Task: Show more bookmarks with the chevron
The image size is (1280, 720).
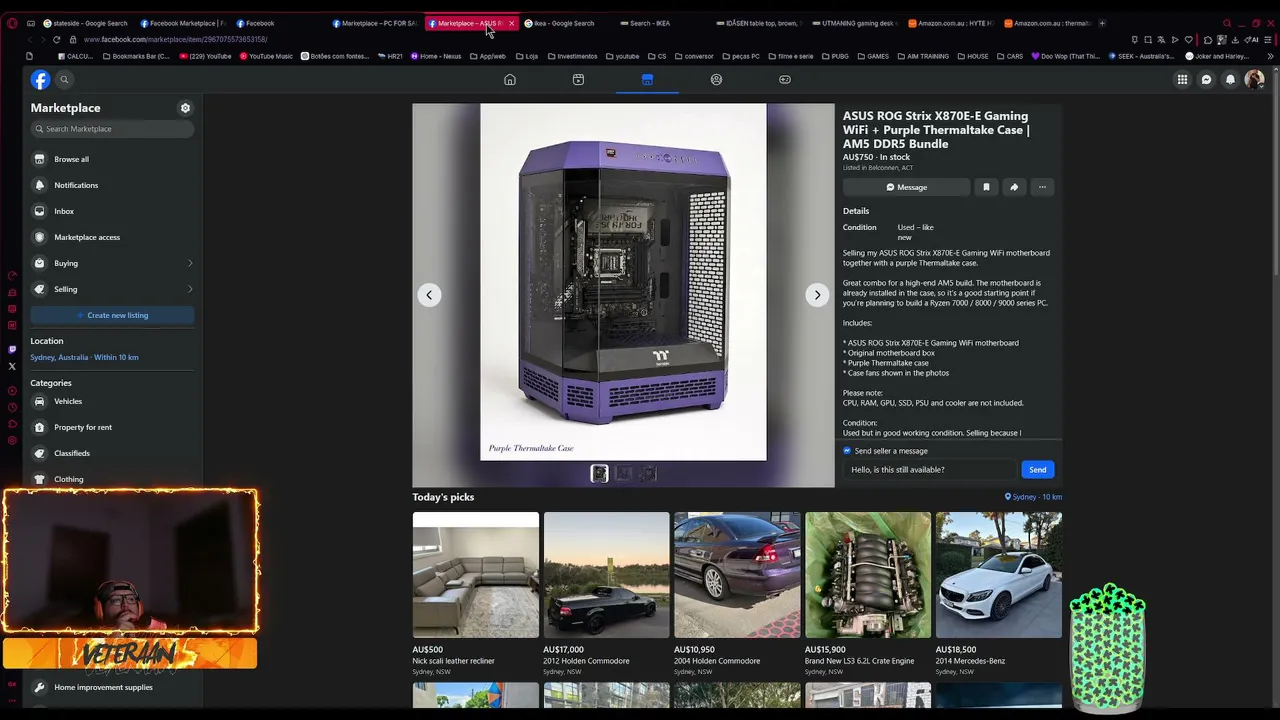Action: [x=1270, y=56]
